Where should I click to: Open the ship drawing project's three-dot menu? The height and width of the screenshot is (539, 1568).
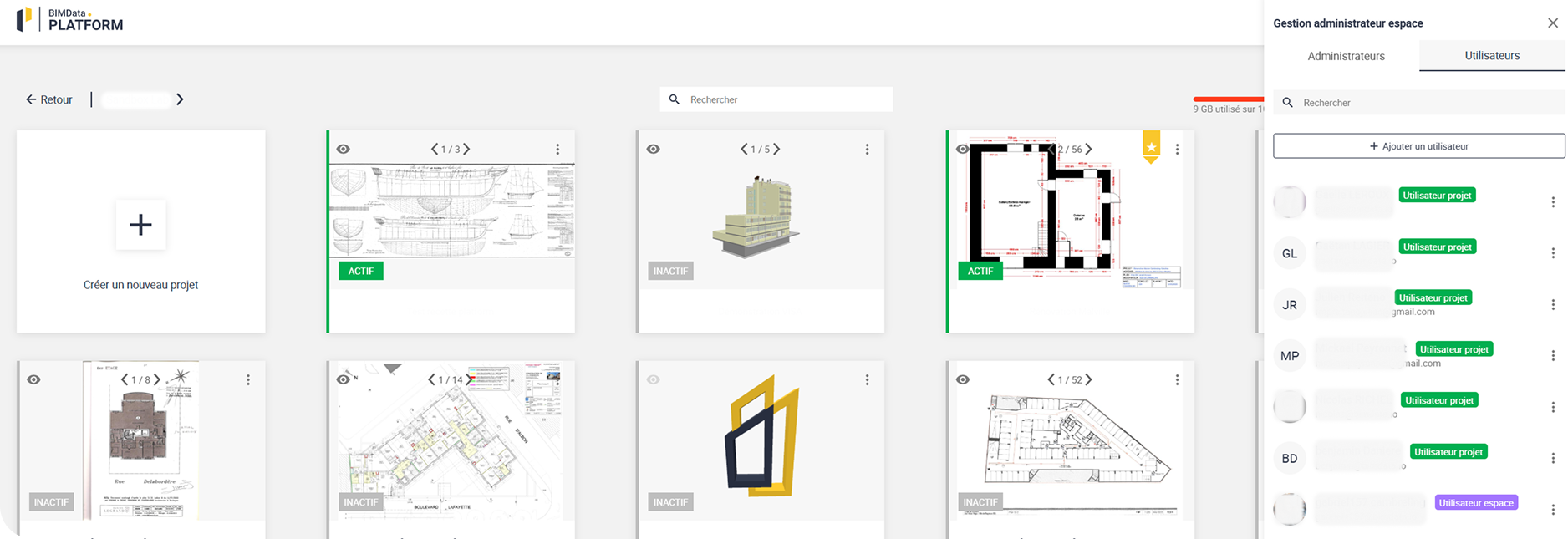pos(557,150)
